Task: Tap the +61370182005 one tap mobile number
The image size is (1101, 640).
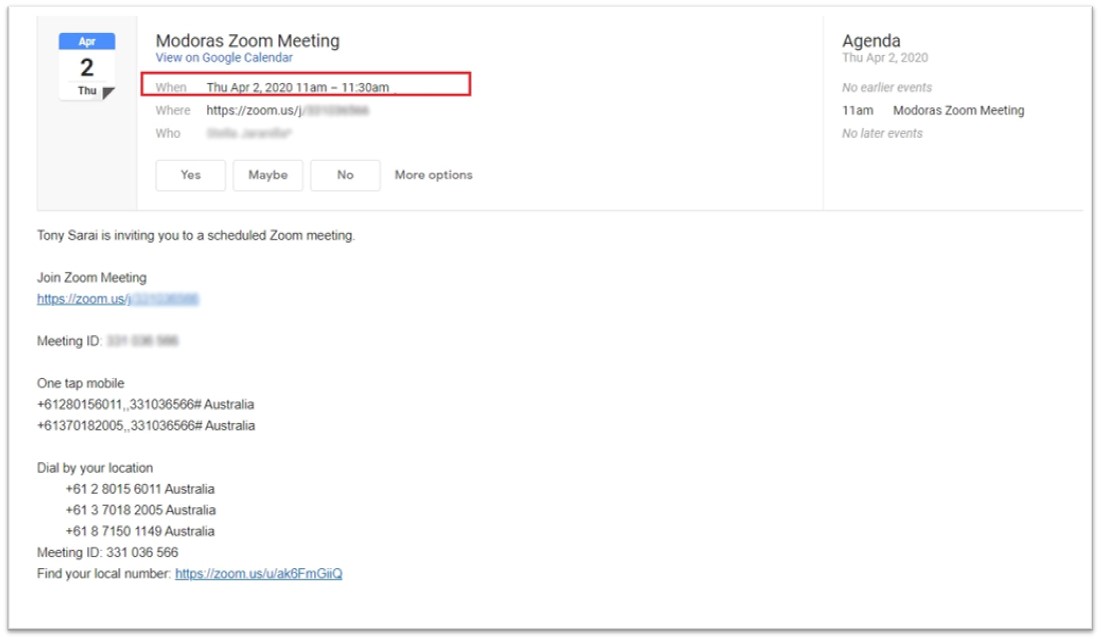Action: (x=145, y=426)
